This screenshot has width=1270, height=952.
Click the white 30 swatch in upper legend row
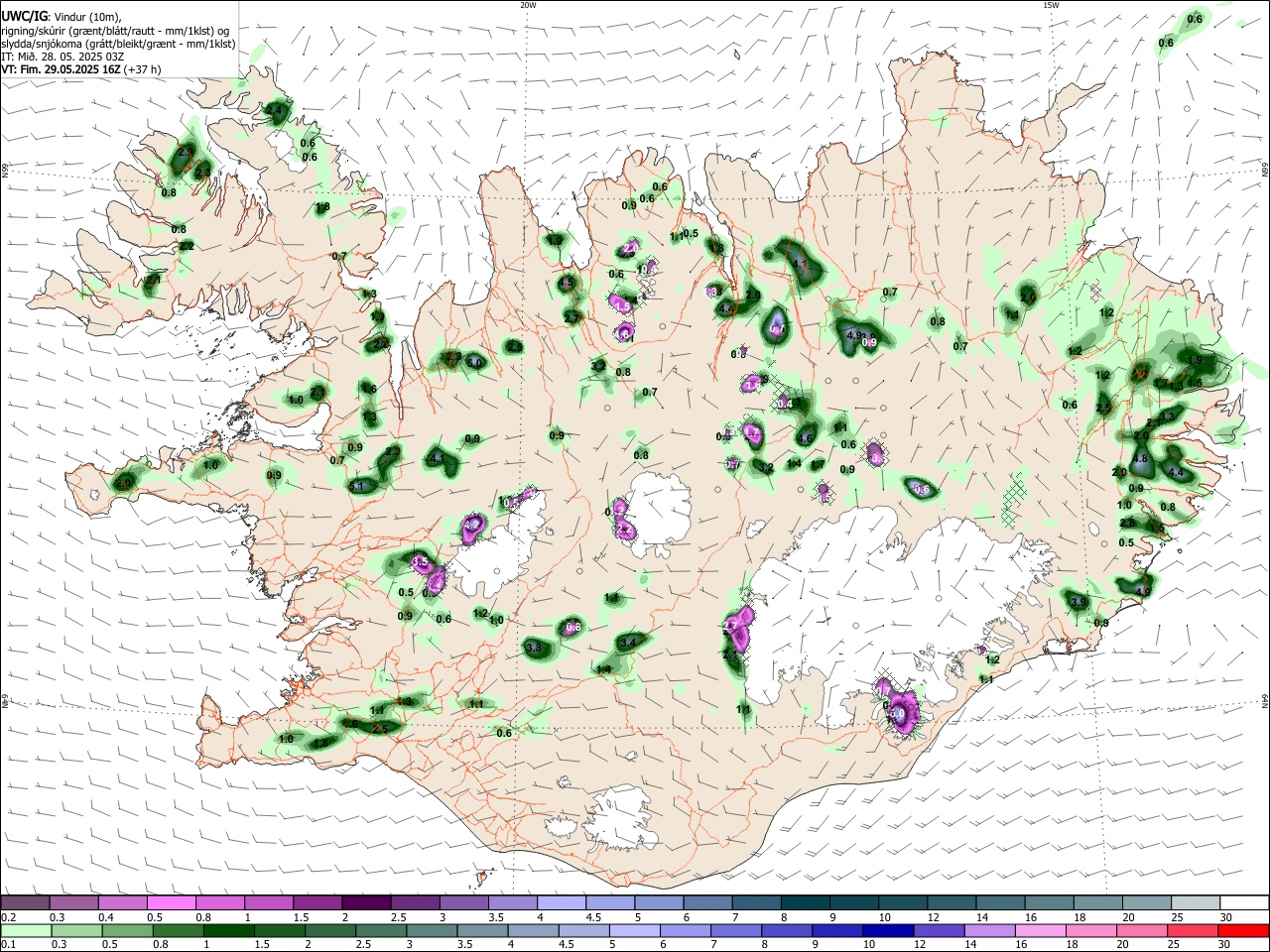point(1244,902)
